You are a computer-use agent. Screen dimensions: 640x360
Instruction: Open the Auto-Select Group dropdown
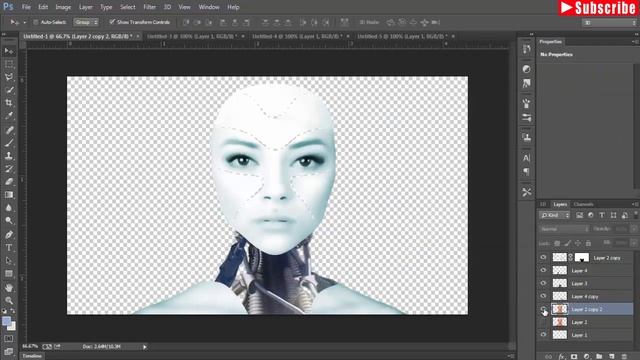pos(86,22)
